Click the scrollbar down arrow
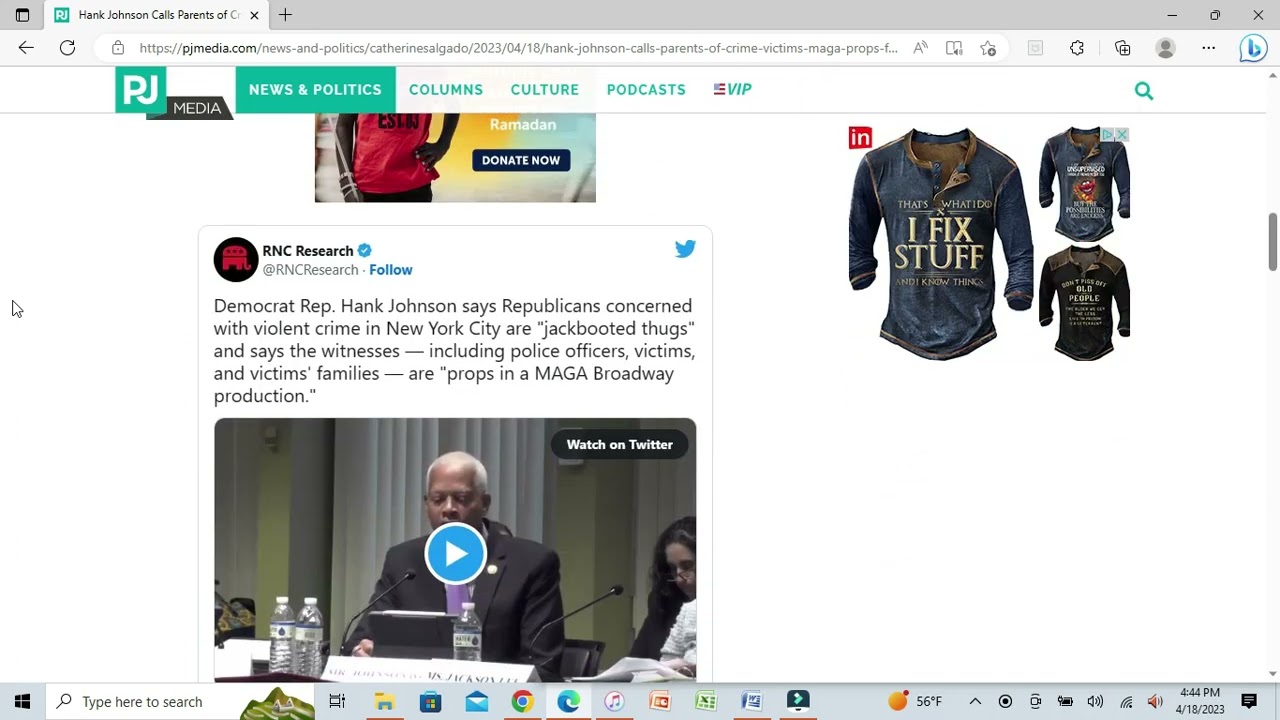This screenshot has height=720, width=1280. coord(1273,674)
